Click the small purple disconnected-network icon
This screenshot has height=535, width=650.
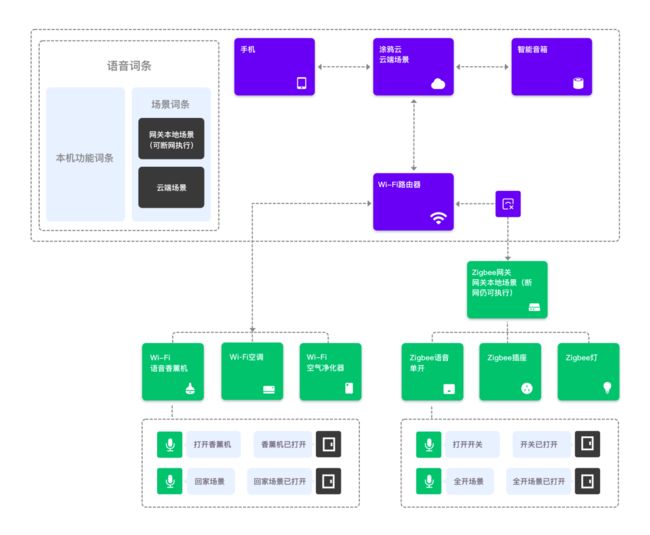(x=508, y=204)
